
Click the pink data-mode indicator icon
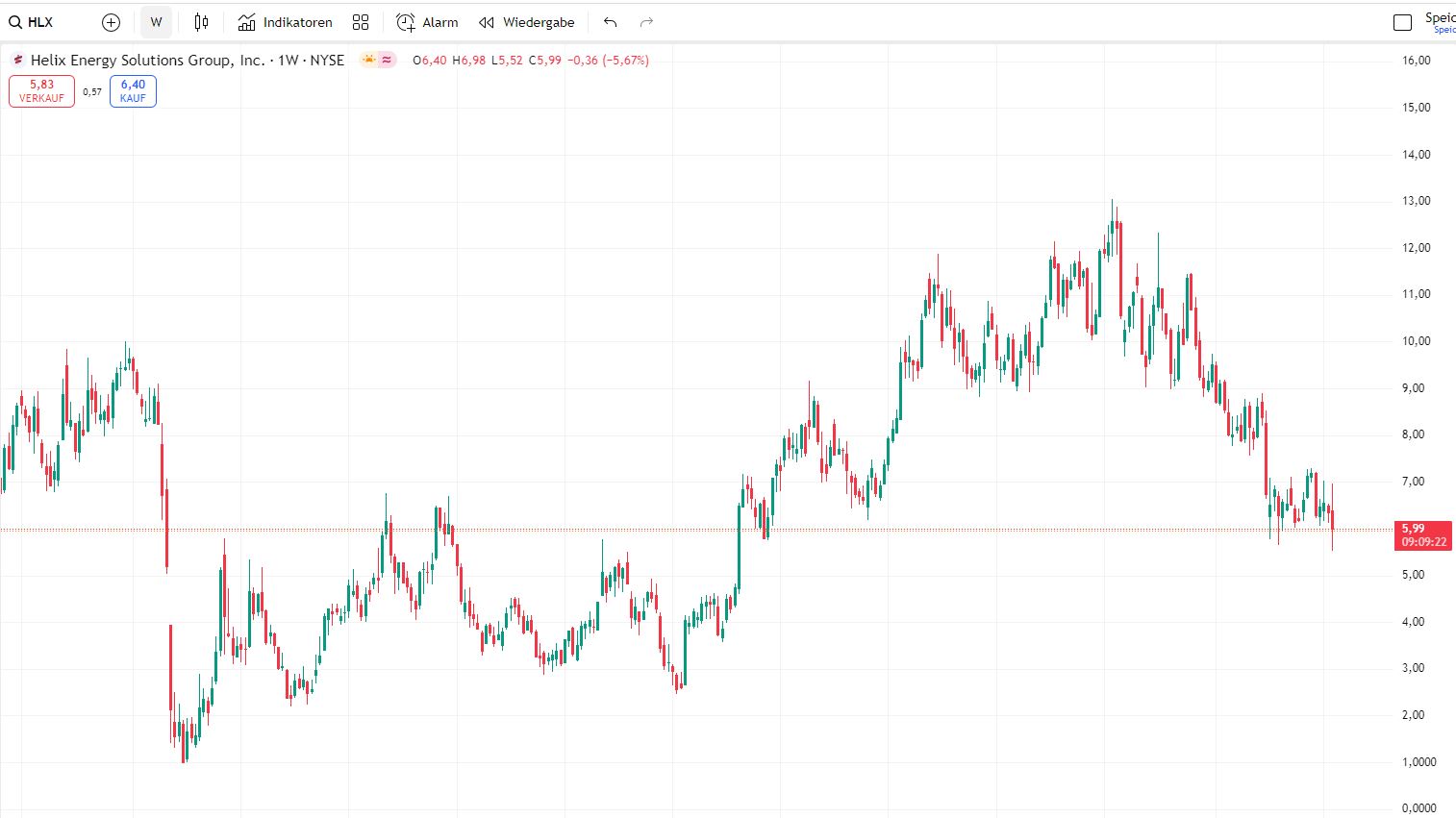point(387,60)
